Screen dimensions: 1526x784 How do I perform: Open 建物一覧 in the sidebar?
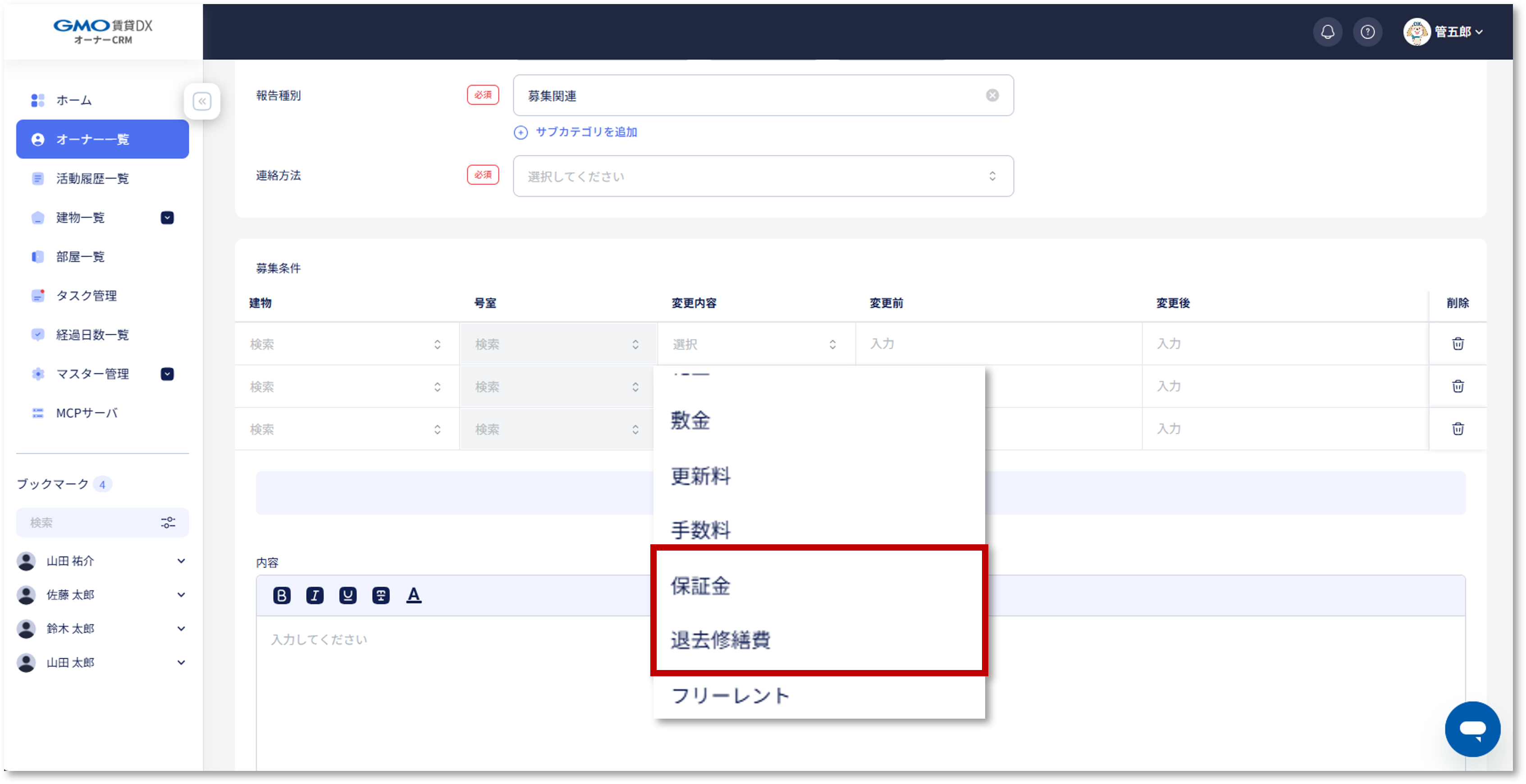point(80,217)
